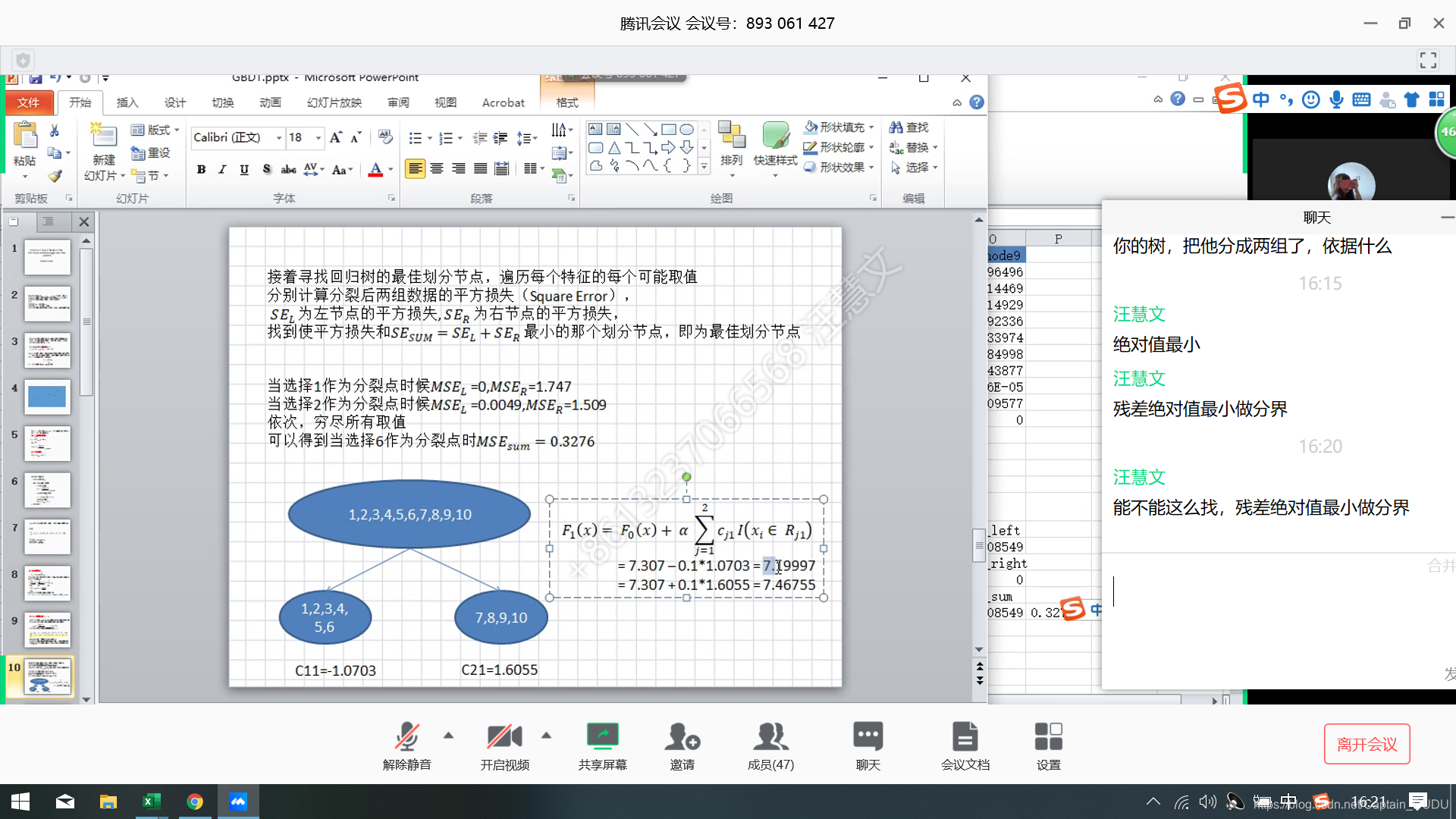The height and width of the screenshot is (819, 1456).
Task: Underline the selected text
Action: point(244,169)
